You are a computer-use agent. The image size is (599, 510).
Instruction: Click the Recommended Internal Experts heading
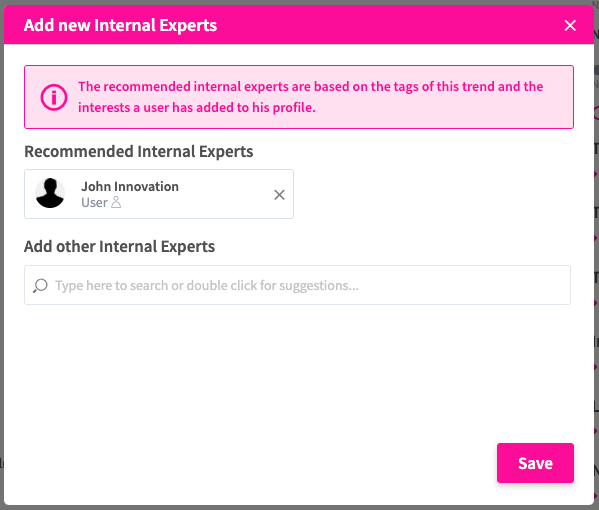pyautogui.click(x=139, y=151)
